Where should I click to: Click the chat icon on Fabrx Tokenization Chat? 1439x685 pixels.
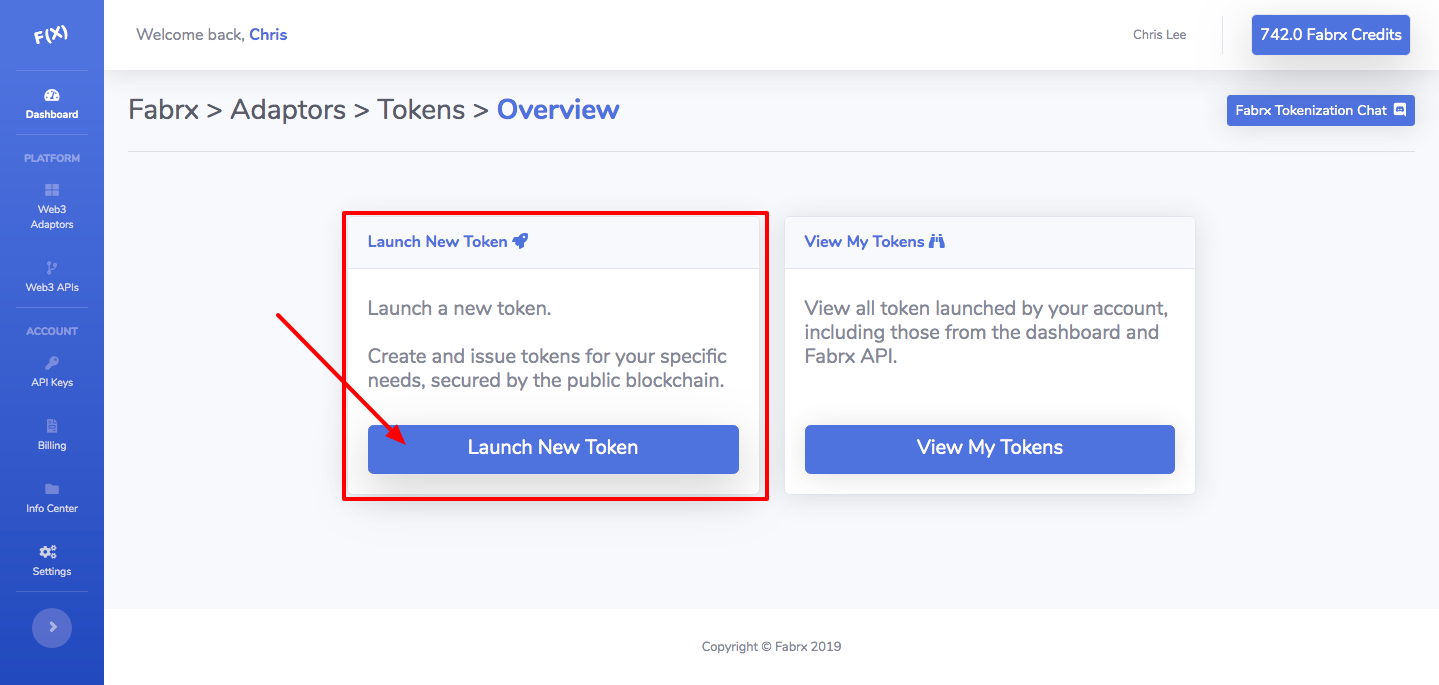point(1400,110)
